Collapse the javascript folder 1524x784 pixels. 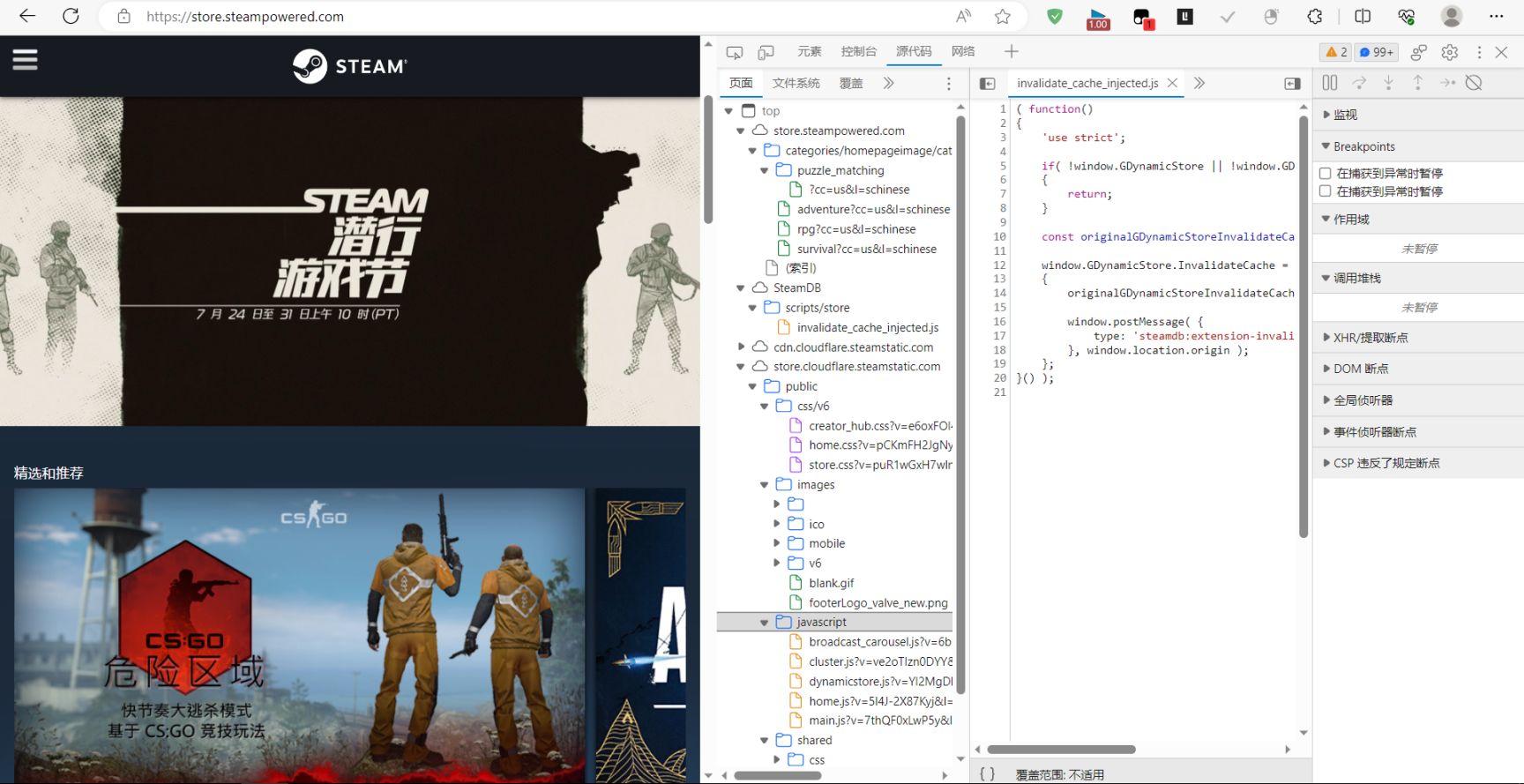pos(765,622)
